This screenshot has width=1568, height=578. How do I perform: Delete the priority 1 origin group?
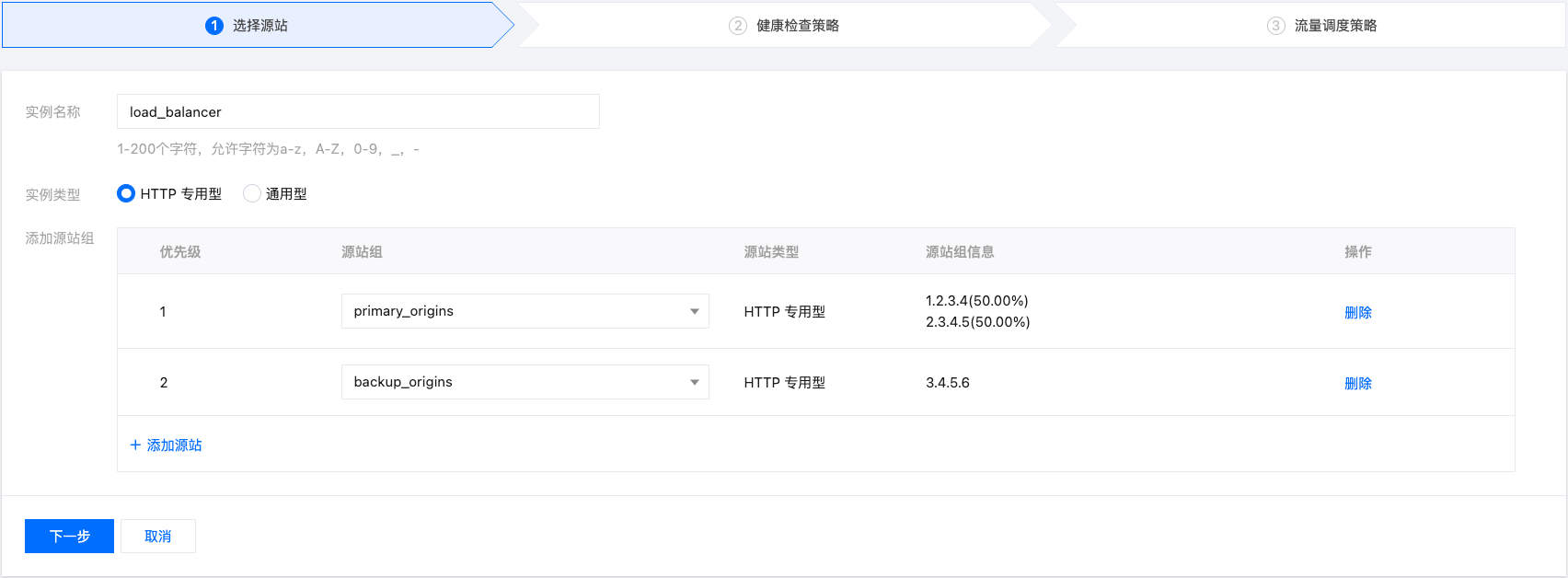click(x=1357, y=313)
